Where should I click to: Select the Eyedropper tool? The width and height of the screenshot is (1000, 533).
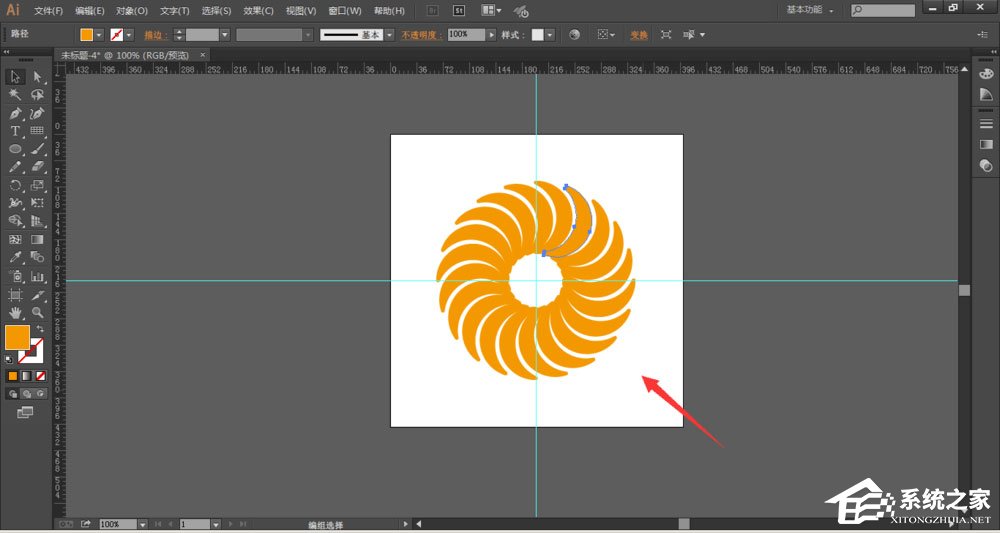pyautogui.click(x=16, y=258)
